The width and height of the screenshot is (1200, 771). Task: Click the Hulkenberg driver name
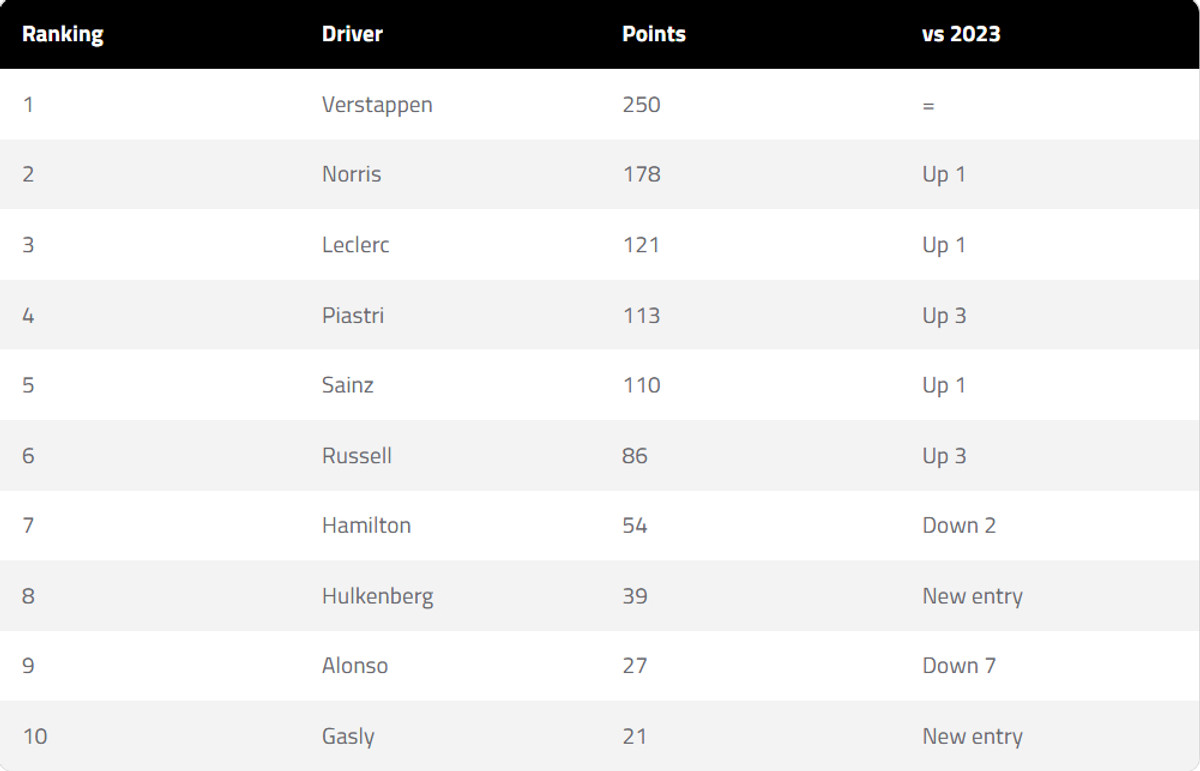tap(377, 596)
